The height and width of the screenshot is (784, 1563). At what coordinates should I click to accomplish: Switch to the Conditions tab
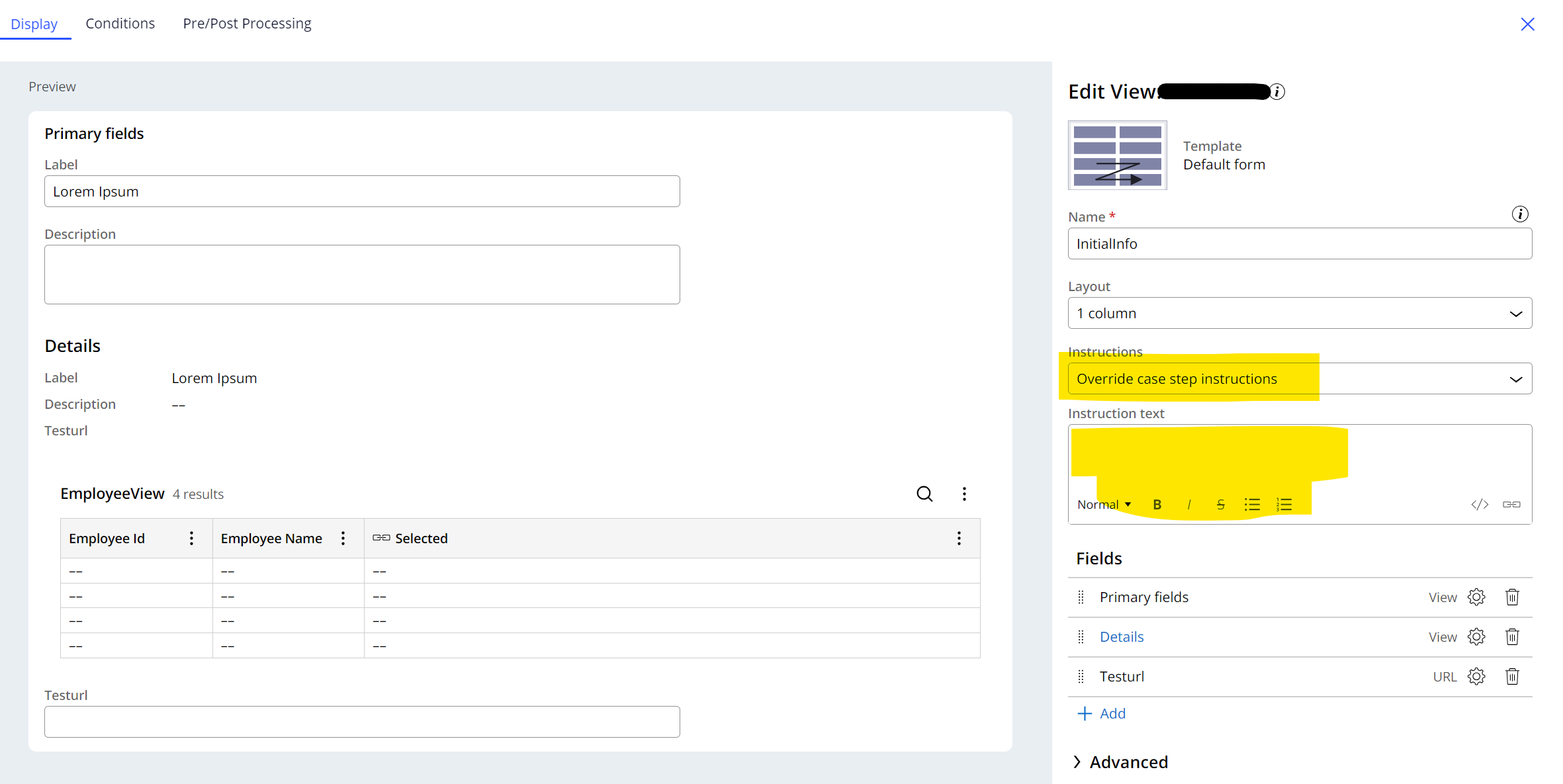(119, 22)
